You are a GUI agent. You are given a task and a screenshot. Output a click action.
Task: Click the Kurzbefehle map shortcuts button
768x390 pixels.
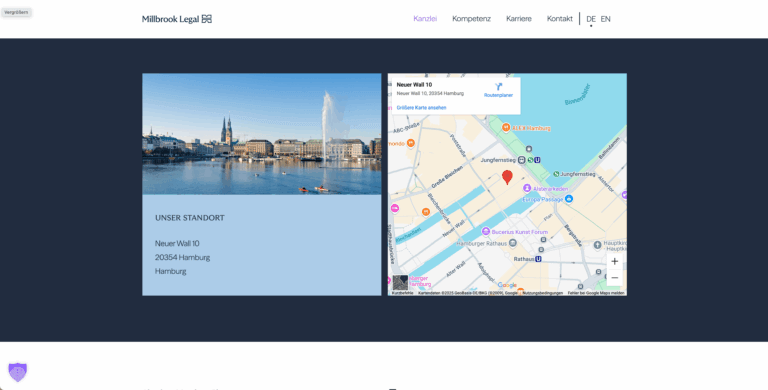pos(403,293)
